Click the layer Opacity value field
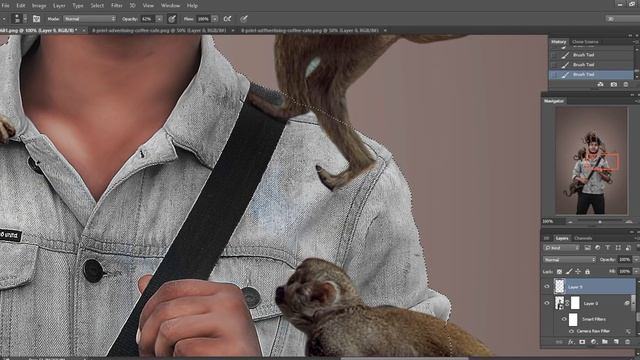The width and height of the screenshot is (640, 360). point(624,260)
